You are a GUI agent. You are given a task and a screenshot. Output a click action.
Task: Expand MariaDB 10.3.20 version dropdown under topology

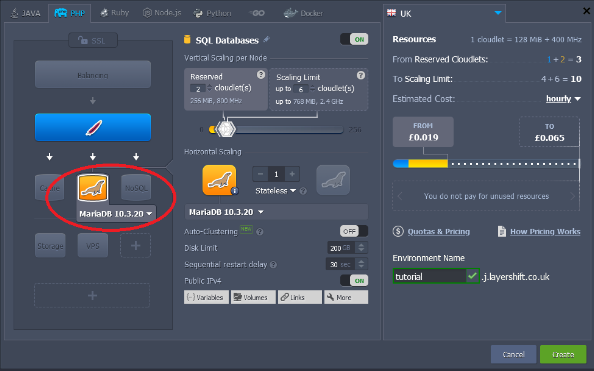tap(116, 214)
